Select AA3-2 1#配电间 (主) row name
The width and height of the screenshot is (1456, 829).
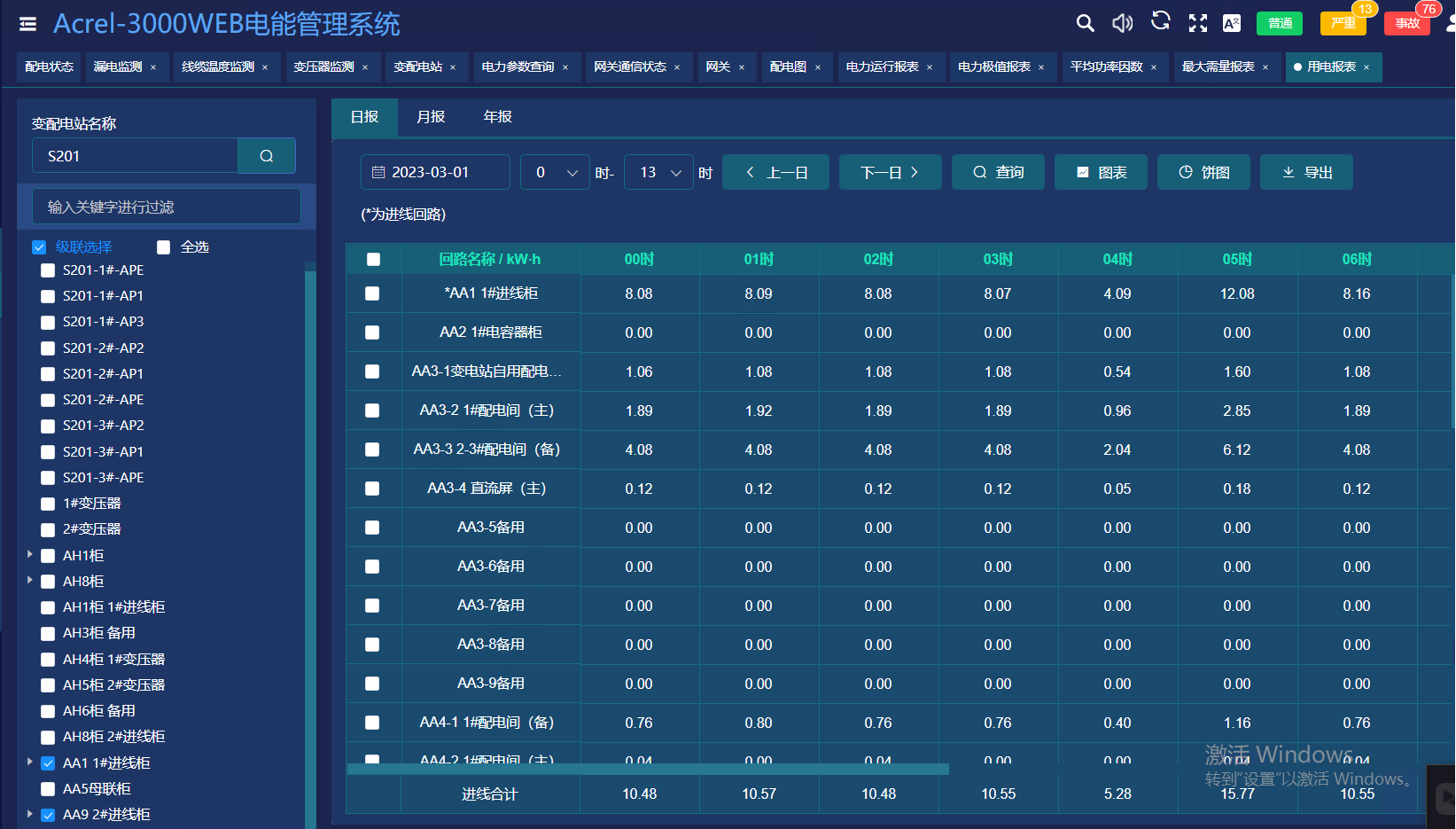point(487,411)
